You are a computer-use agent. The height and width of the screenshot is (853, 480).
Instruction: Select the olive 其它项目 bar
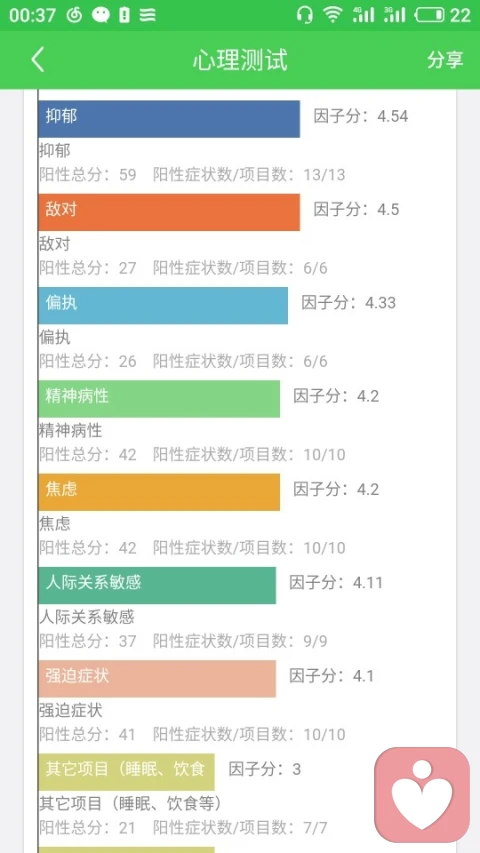tap(126, 772)
